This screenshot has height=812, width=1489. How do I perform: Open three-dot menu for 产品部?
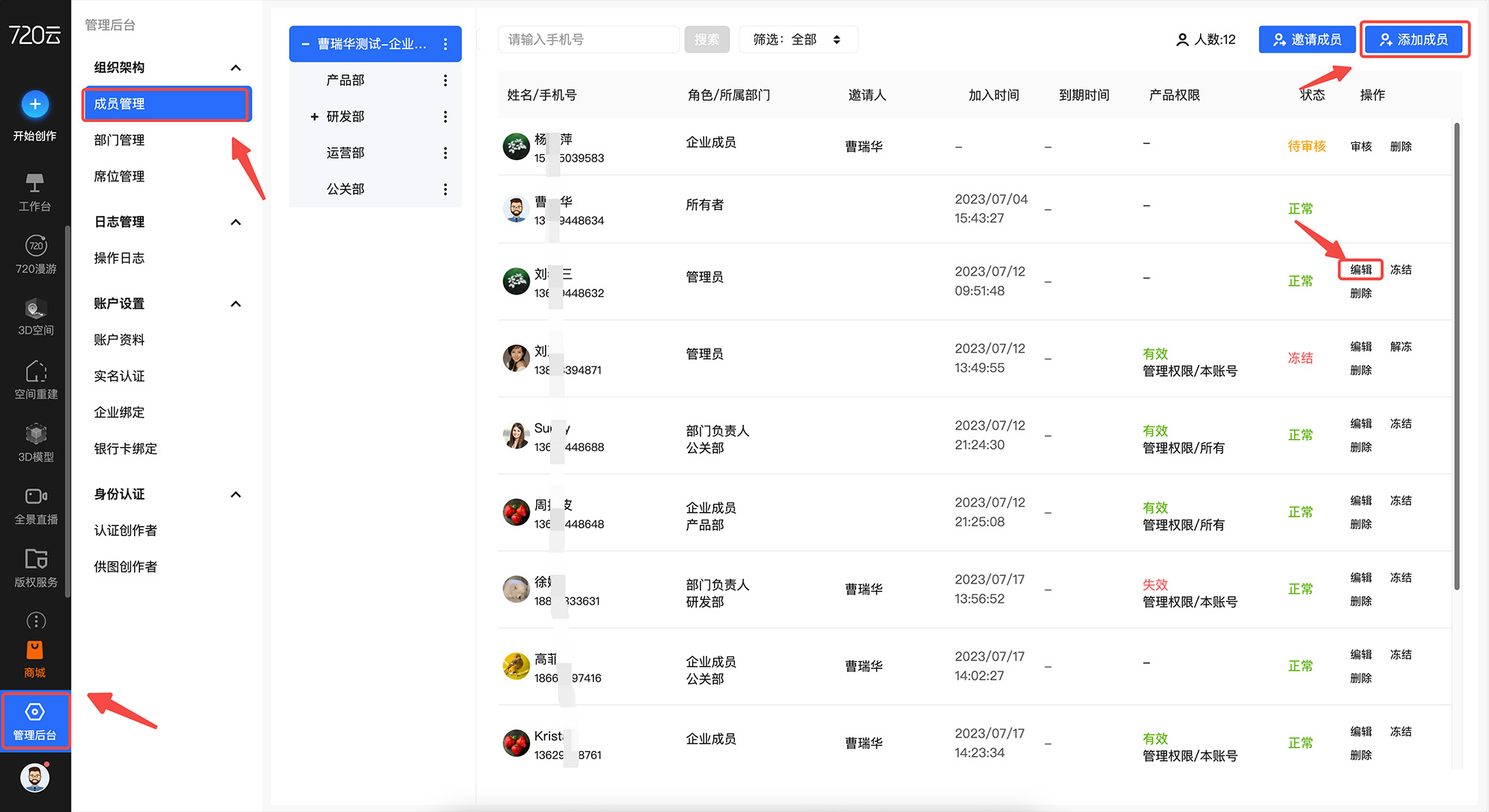point(445,80)
